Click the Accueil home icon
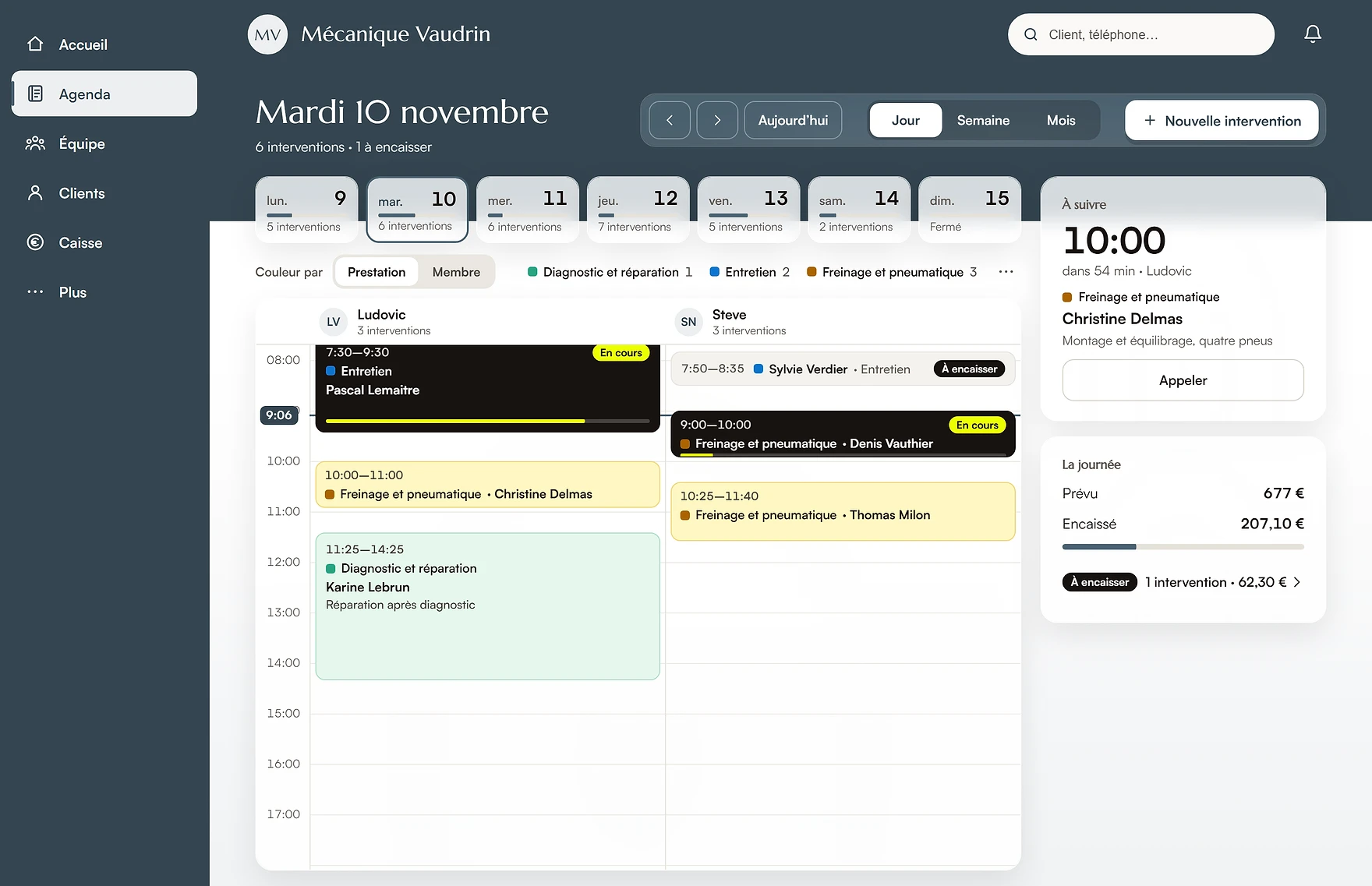 35,44
